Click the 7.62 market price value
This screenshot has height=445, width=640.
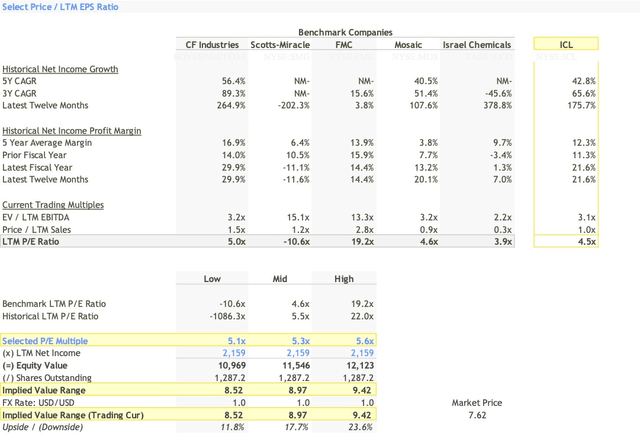coord(477,415)
